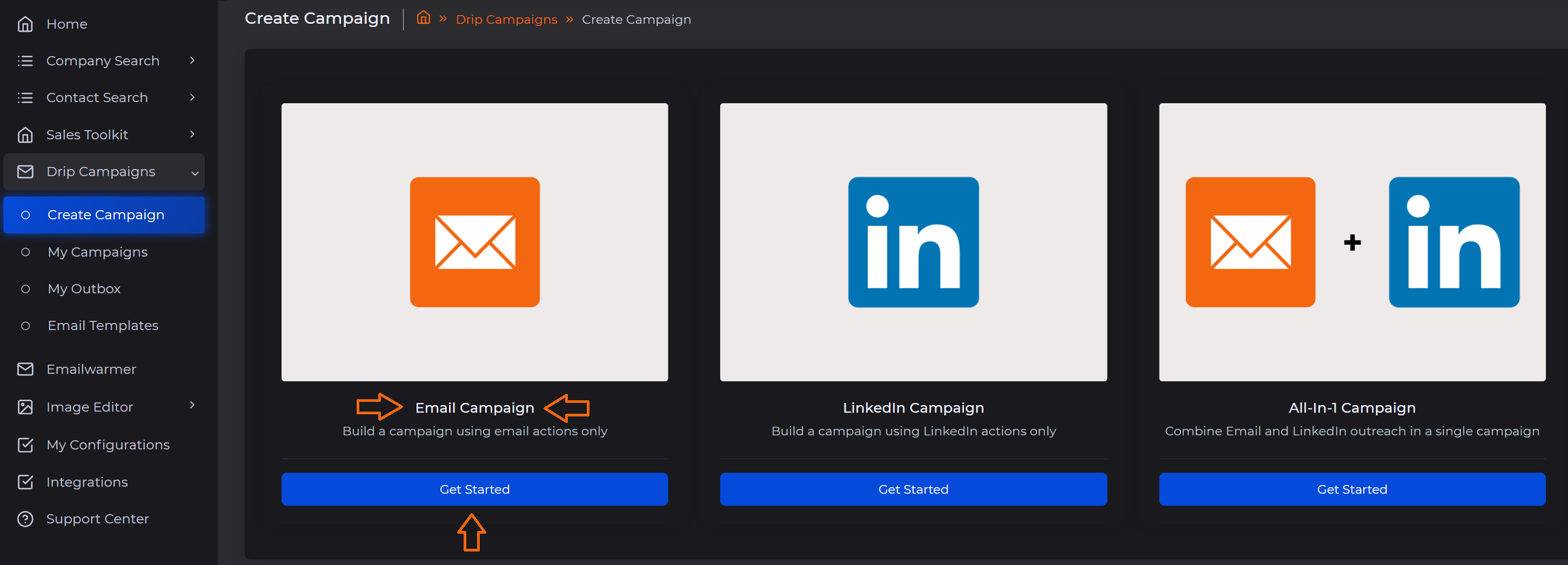The width and height of the screenshot is (1568, 565).
Task: Click the "All-In-1 Campaign" title text
Action: [1352, 408]
